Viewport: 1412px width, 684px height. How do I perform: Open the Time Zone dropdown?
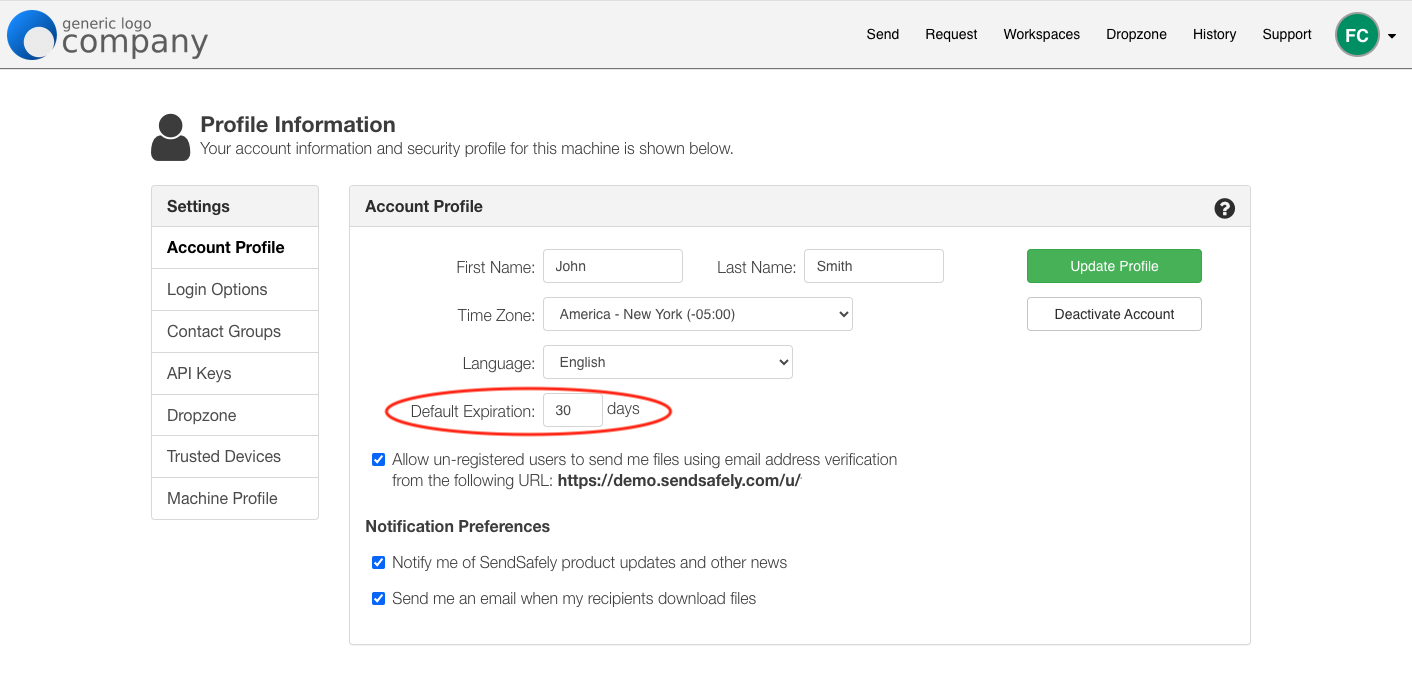click(697, 313)
